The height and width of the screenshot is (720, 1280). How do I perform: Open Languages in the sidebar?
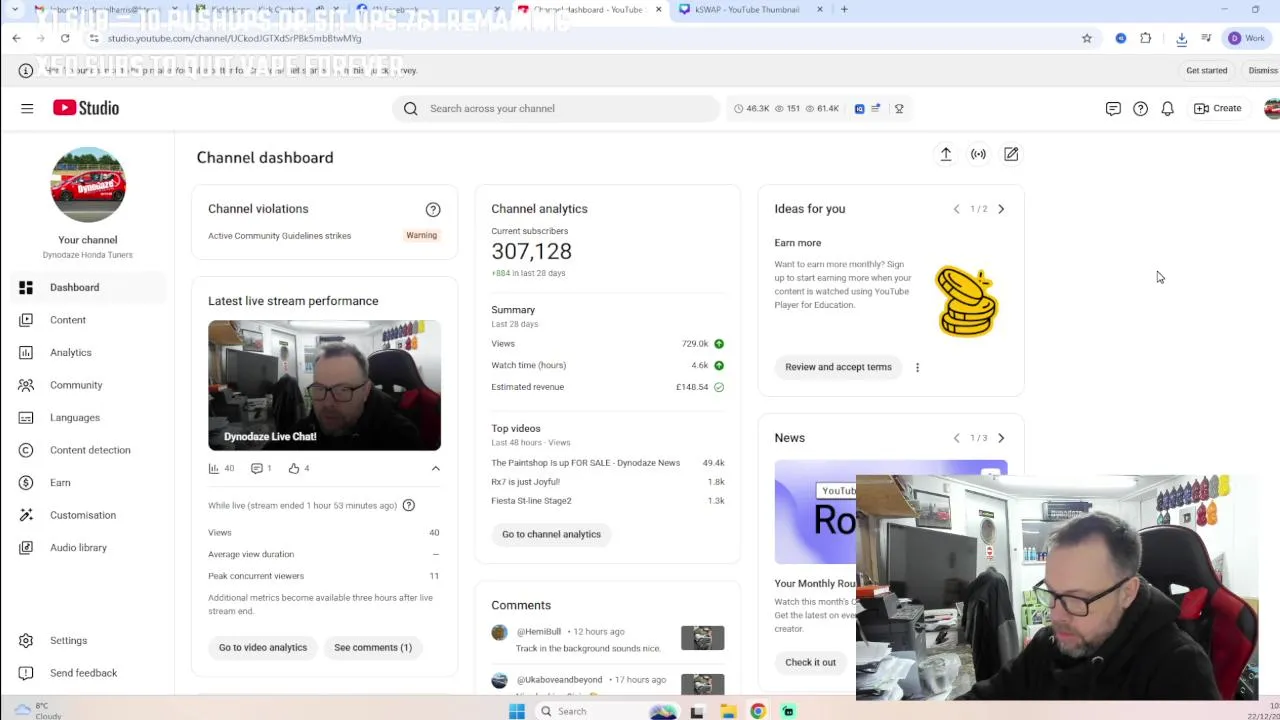pyautogui.click(x=87, y=417)
